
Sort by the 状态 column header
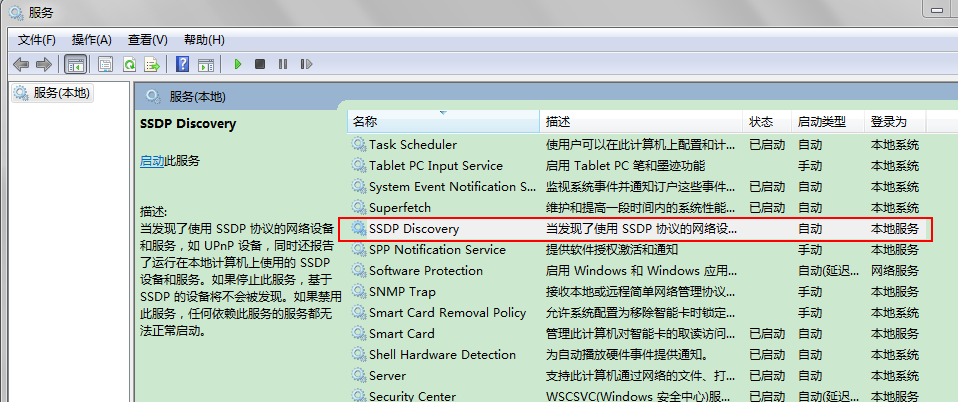click(767, 122)
